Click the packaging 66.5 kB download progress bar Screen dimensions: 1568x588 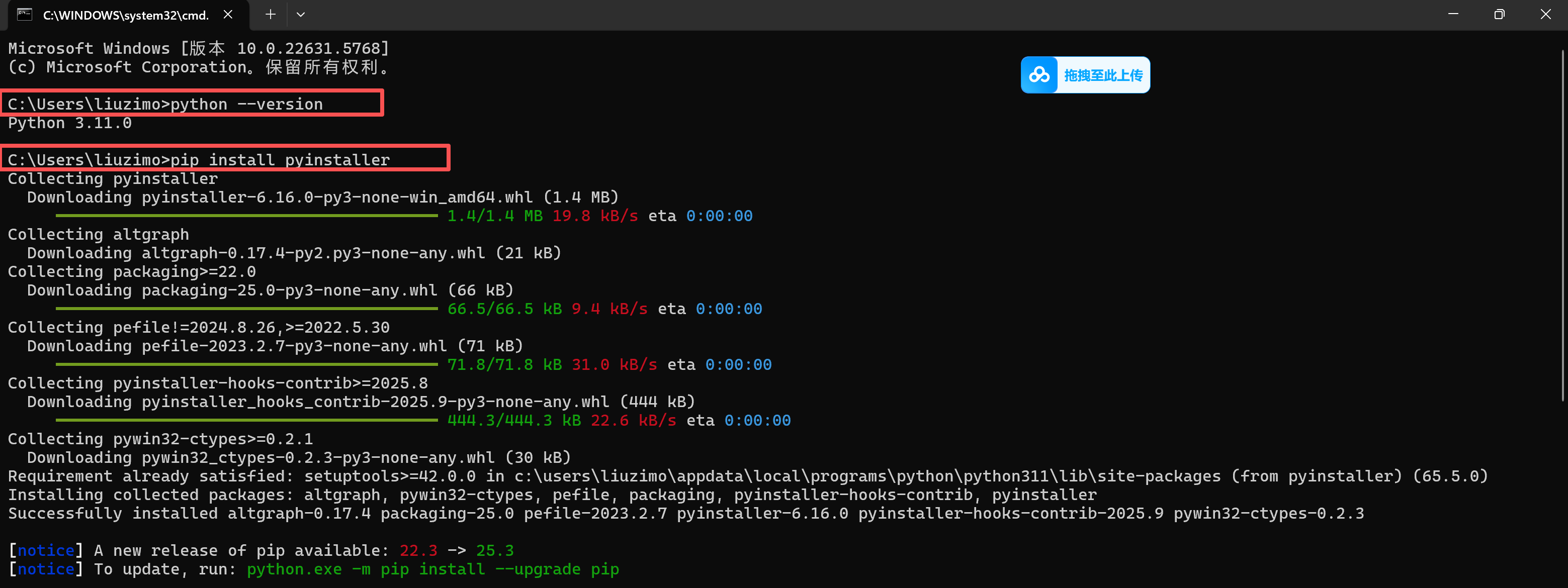246,309
